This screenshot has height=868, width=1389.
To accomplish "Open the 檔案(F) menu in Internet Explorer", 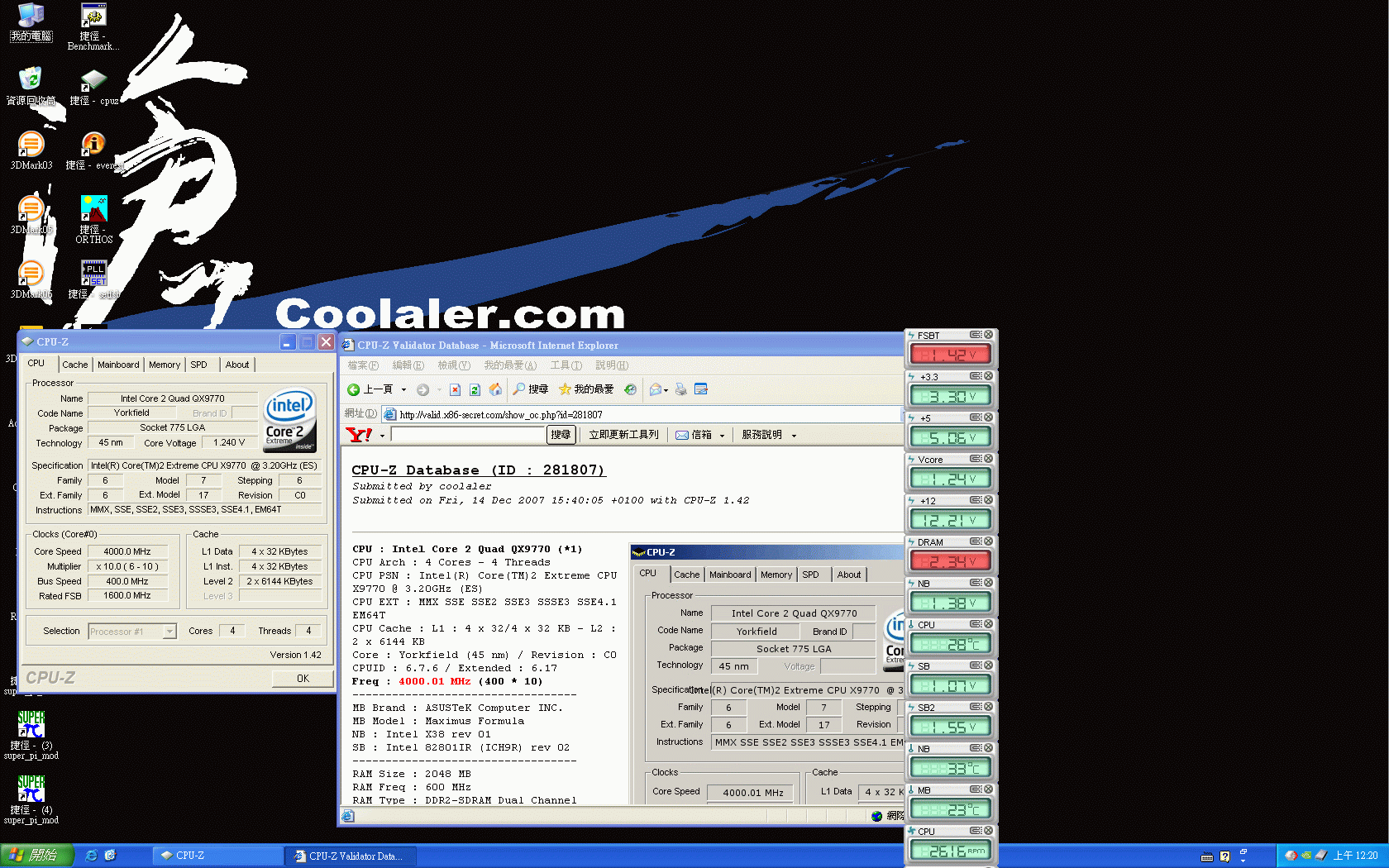I will point(363,365).
